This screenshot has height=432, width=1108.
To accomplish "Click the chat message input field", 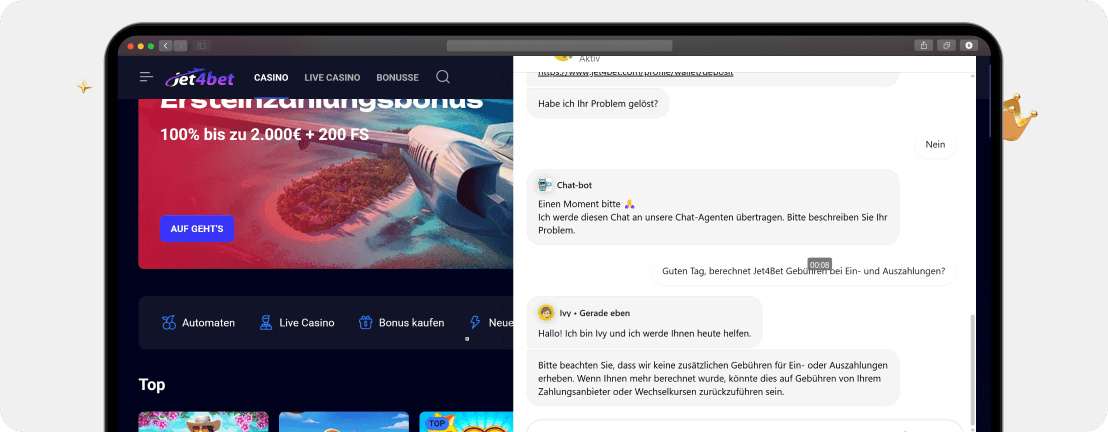I will tap(743, 426).
